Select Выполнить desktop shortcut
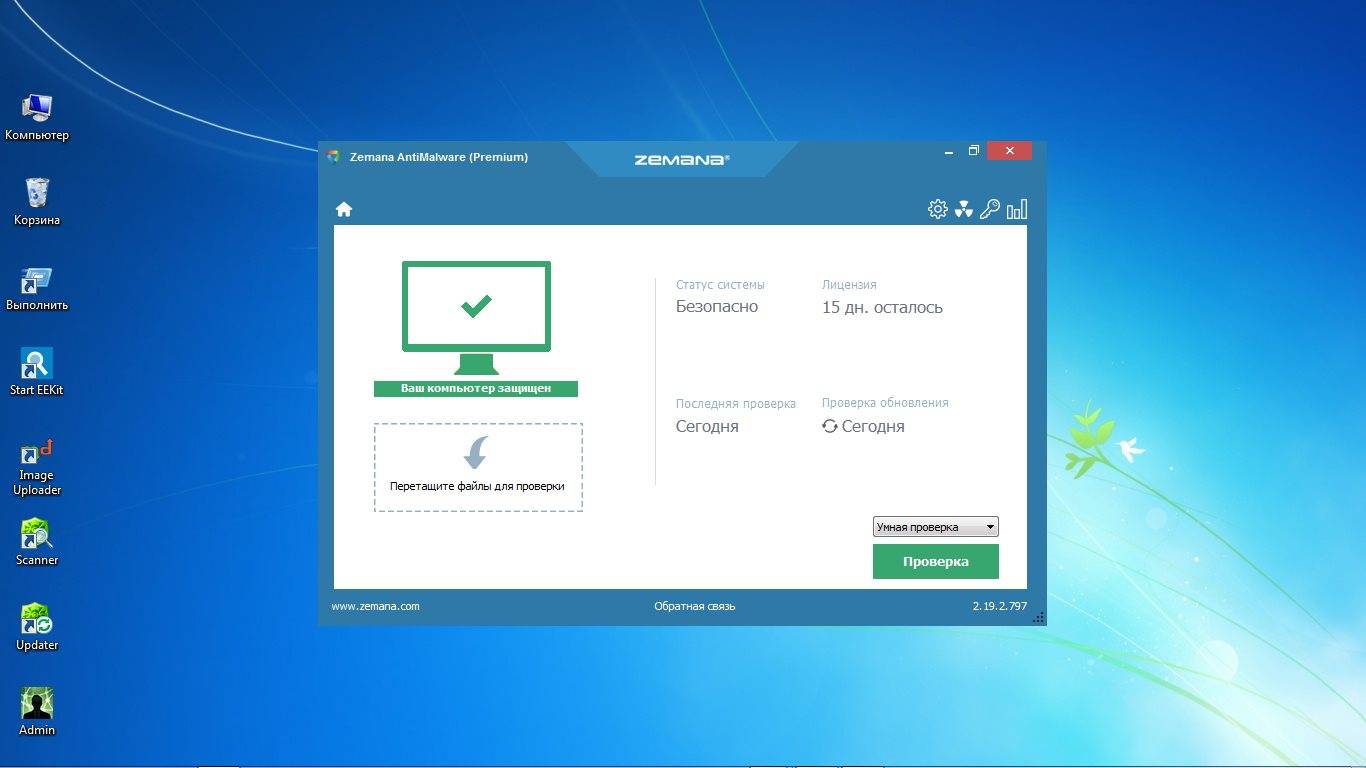1366x768 pixels. pos(37,288)
